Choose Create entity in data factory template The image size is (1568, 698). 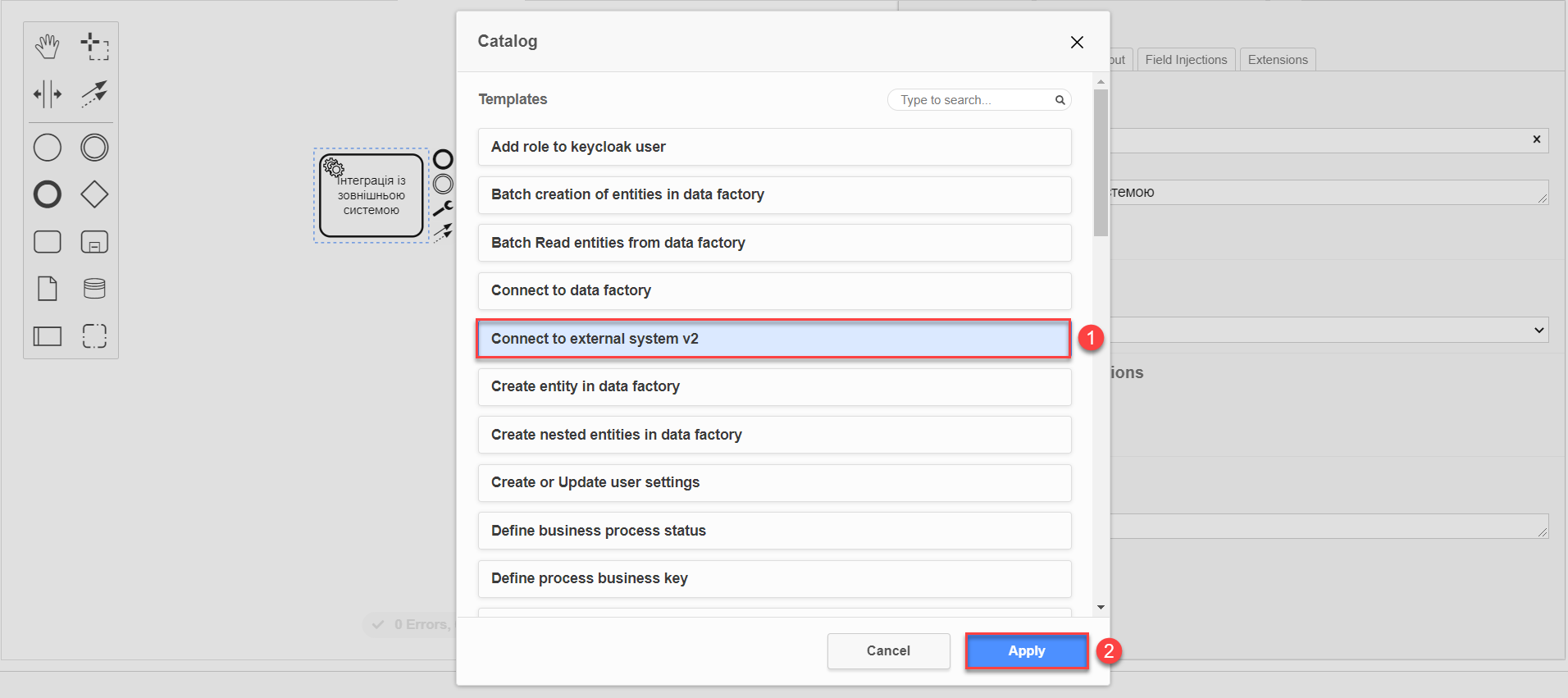pos(773,386)
